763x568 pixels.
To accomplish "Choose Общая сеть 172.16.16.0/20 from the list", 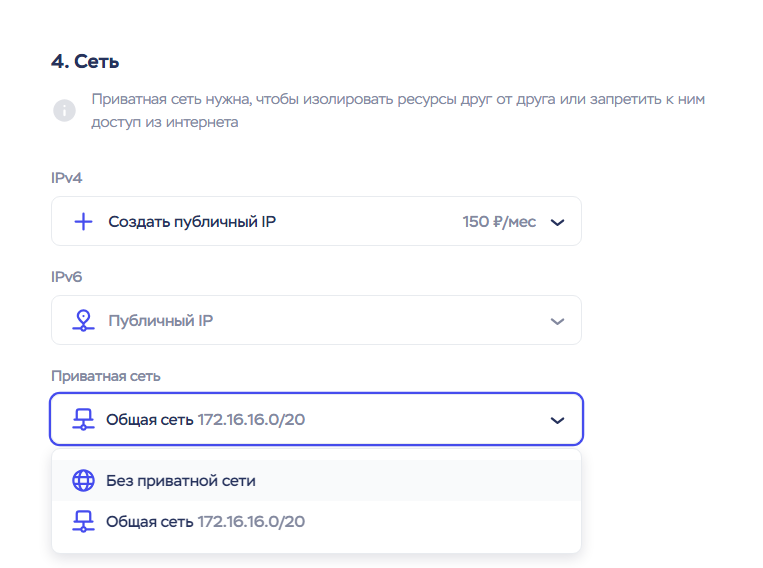I will [x=205, y=521].
